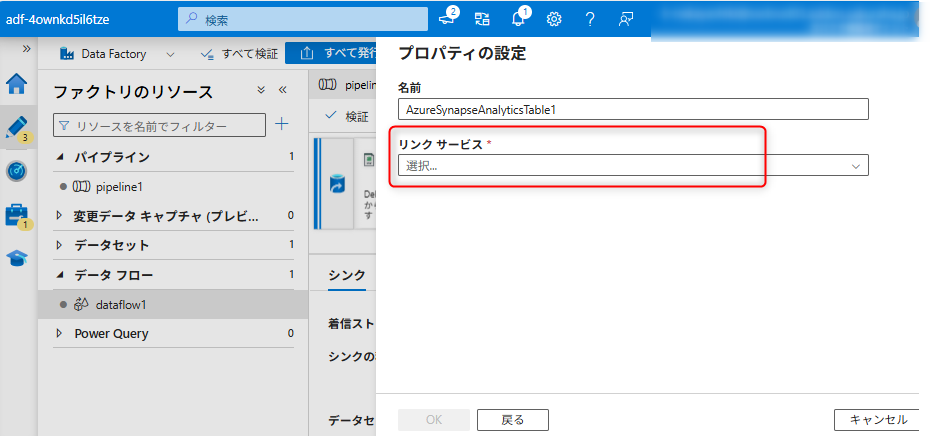Click factory name adf-4ownkd5il6tze

(57, 19)
